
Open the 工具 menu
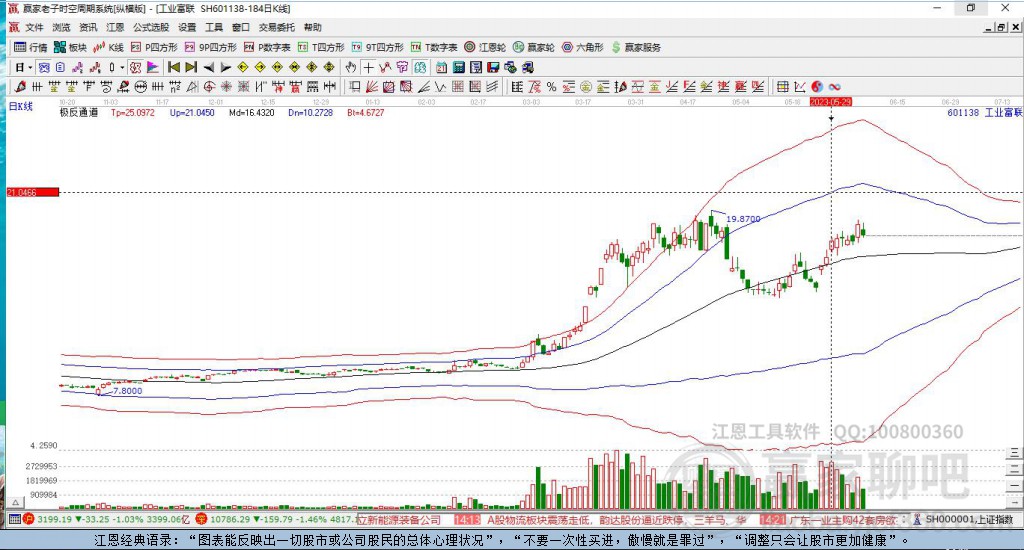click(214, 27)
